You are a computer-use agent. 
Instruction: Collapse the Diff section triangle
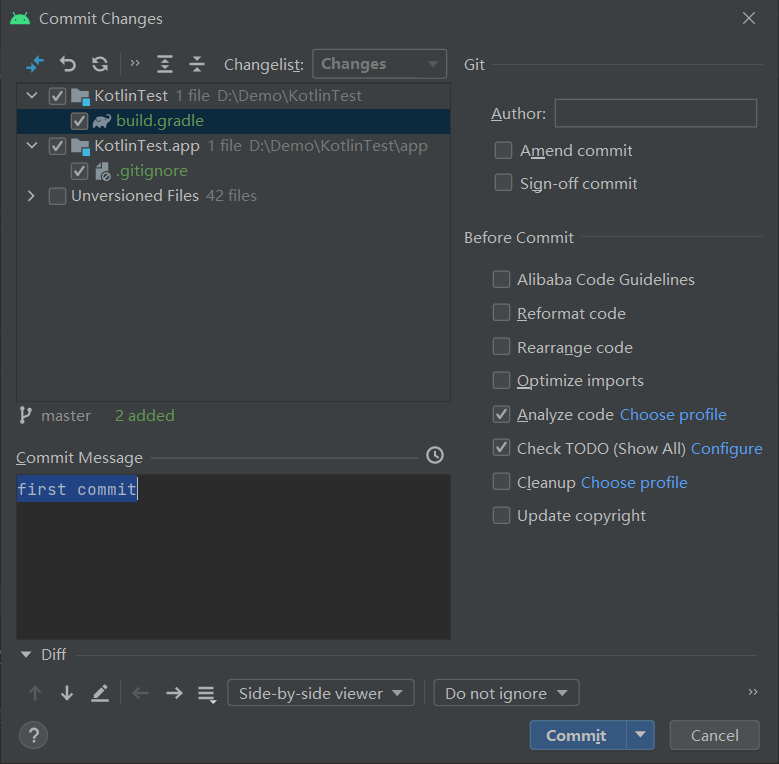point(26,654)
